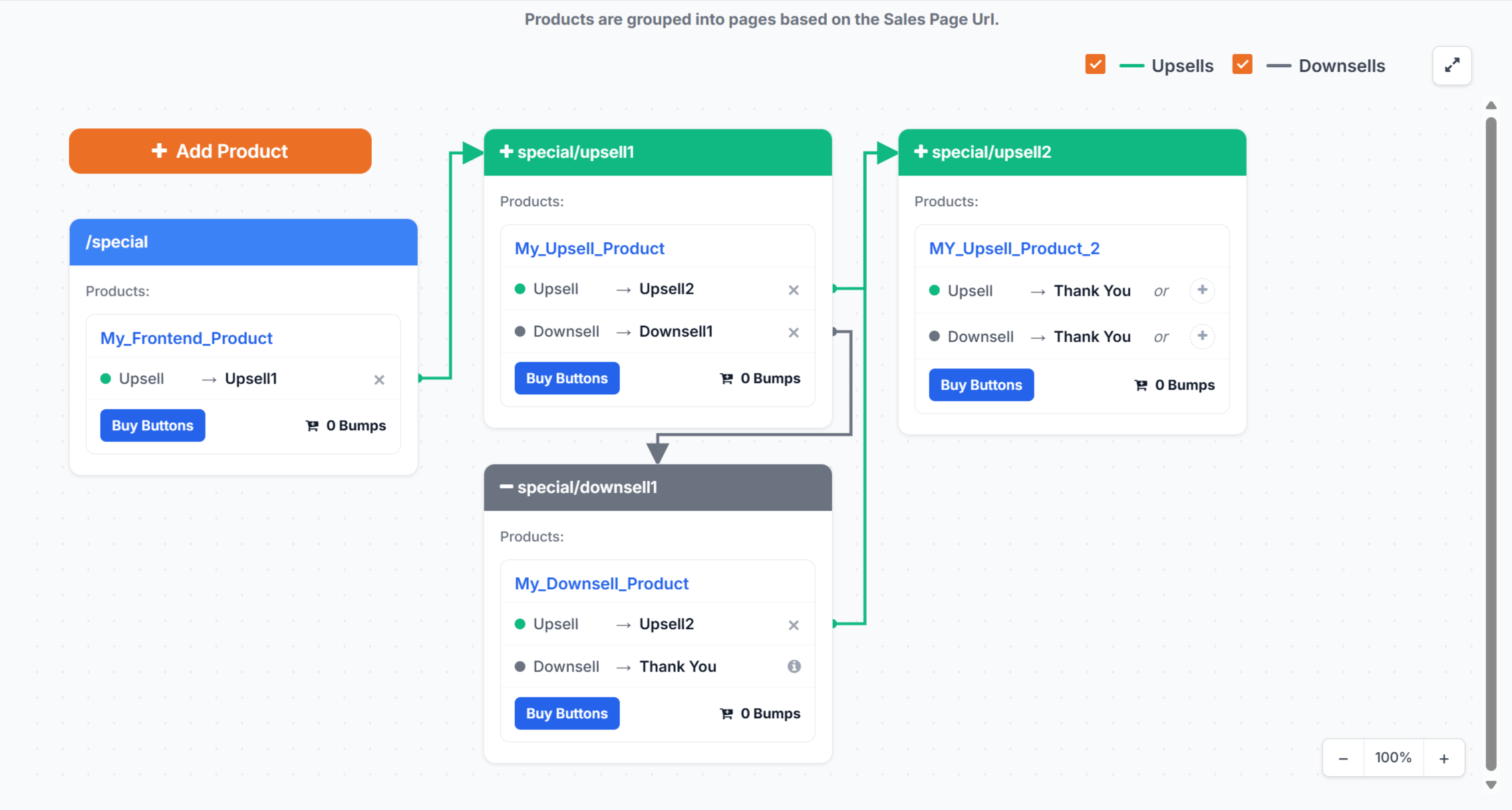Expand the special/upsell1 page header
The image size is (1512, 810).
pos(506,152)
